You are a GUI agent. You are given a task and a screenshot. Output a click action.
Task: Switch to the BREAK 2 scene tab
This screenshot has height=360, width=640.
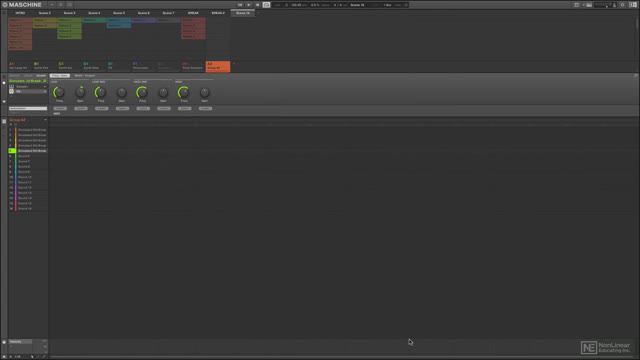(x=218, y=13)
